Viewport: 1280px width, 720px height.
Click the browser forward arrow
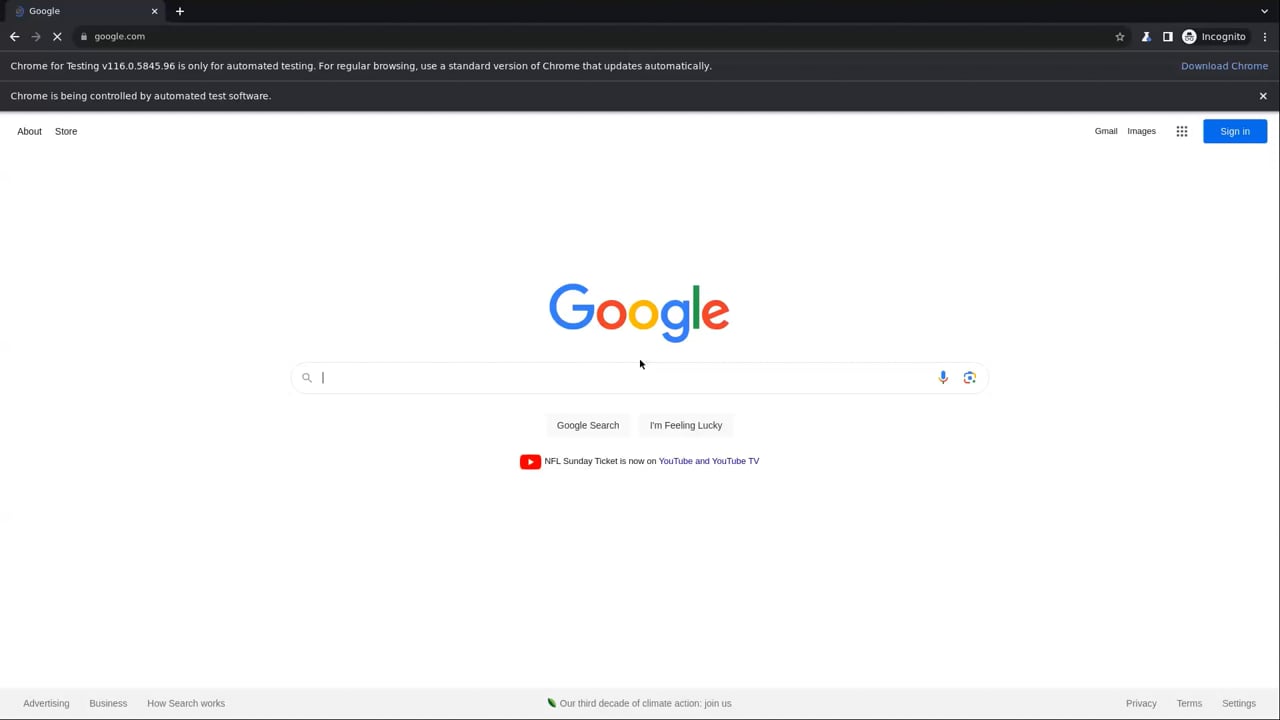36,36
